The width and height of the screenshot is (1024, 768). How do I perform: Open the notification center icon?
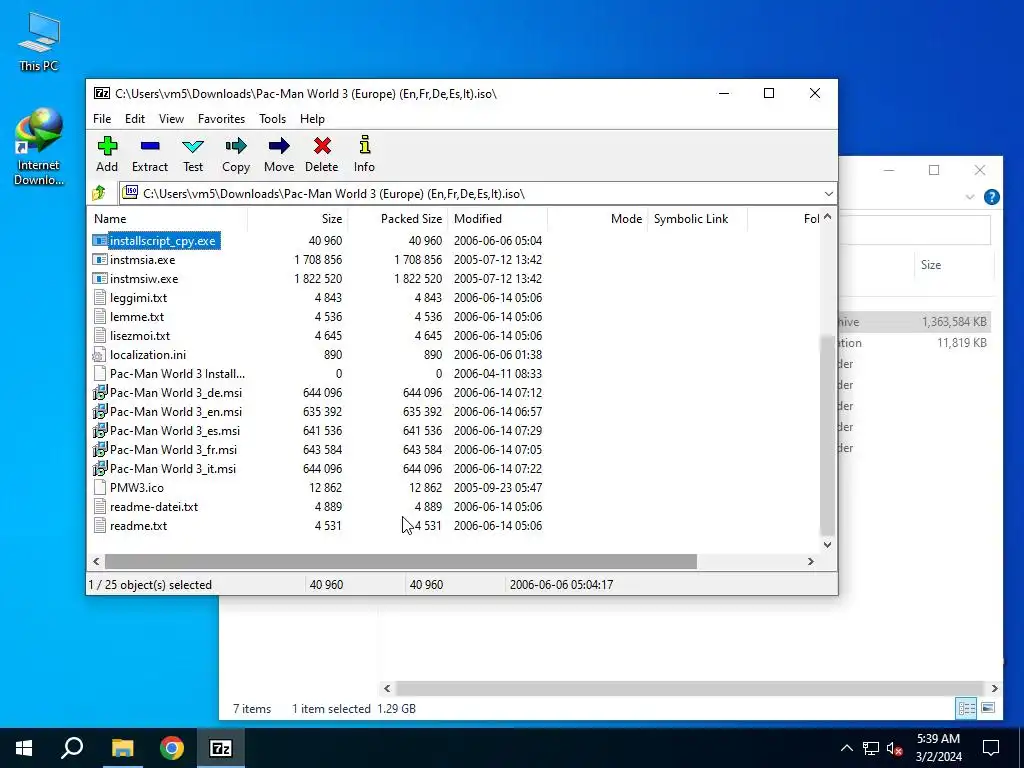[991, 748]
